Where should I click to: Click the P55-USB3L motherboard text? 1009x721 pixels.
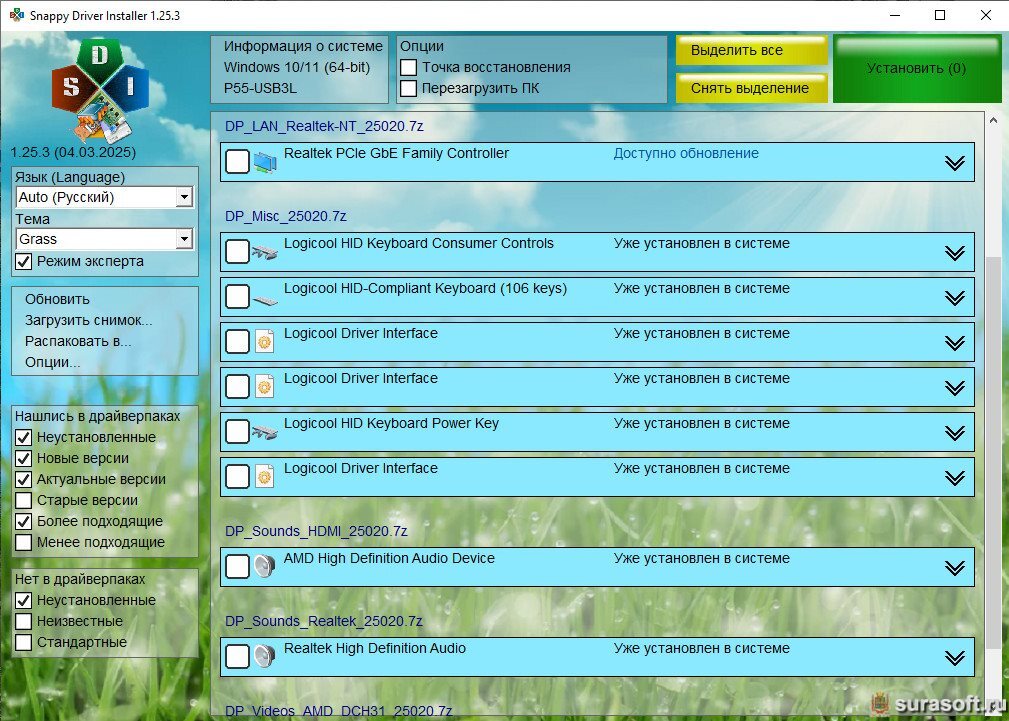tap(260, 88)
